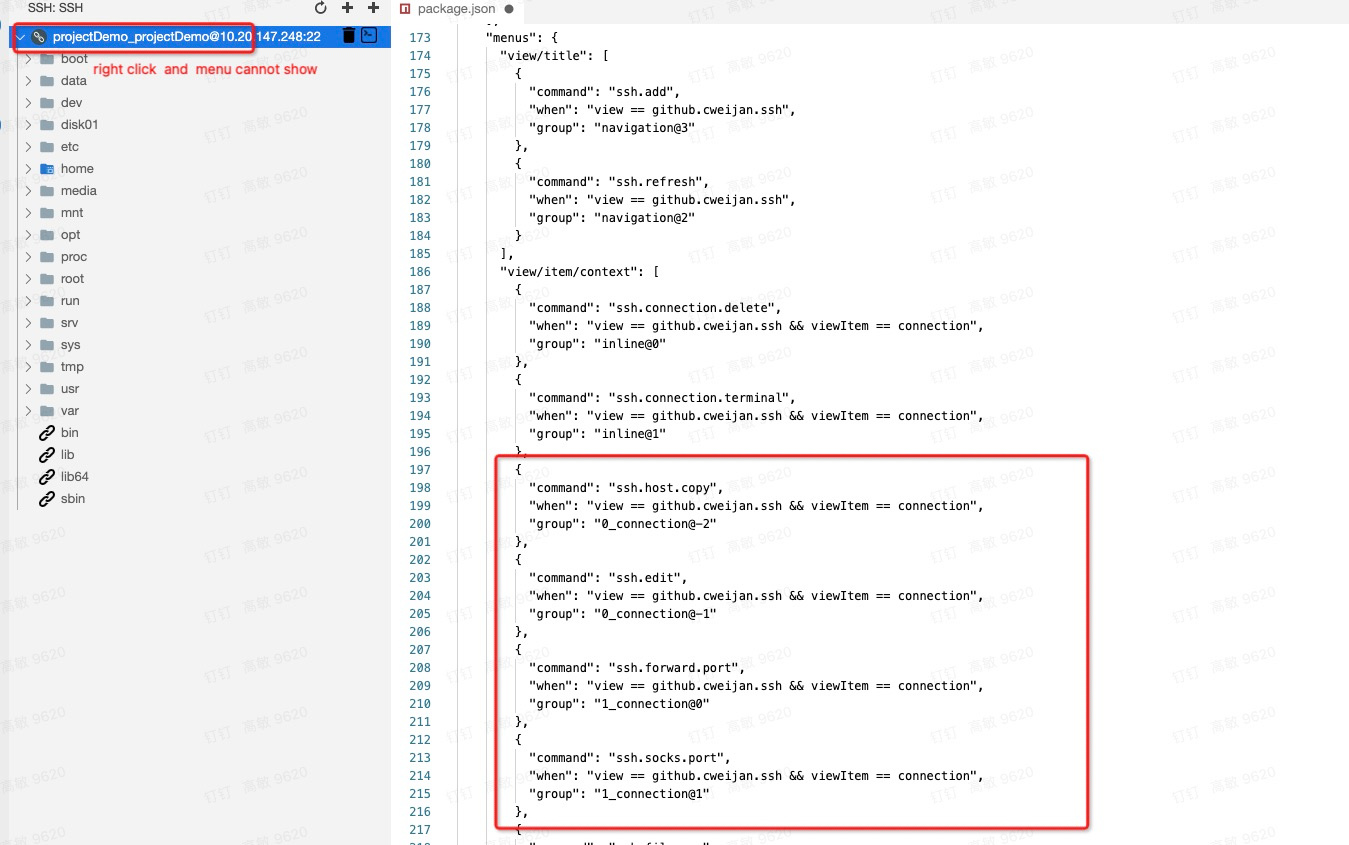Image resolution: width=1349 pixels, height=845 pixels.
Task: Click the folder icon of dev
Action: tap(46, 103)
